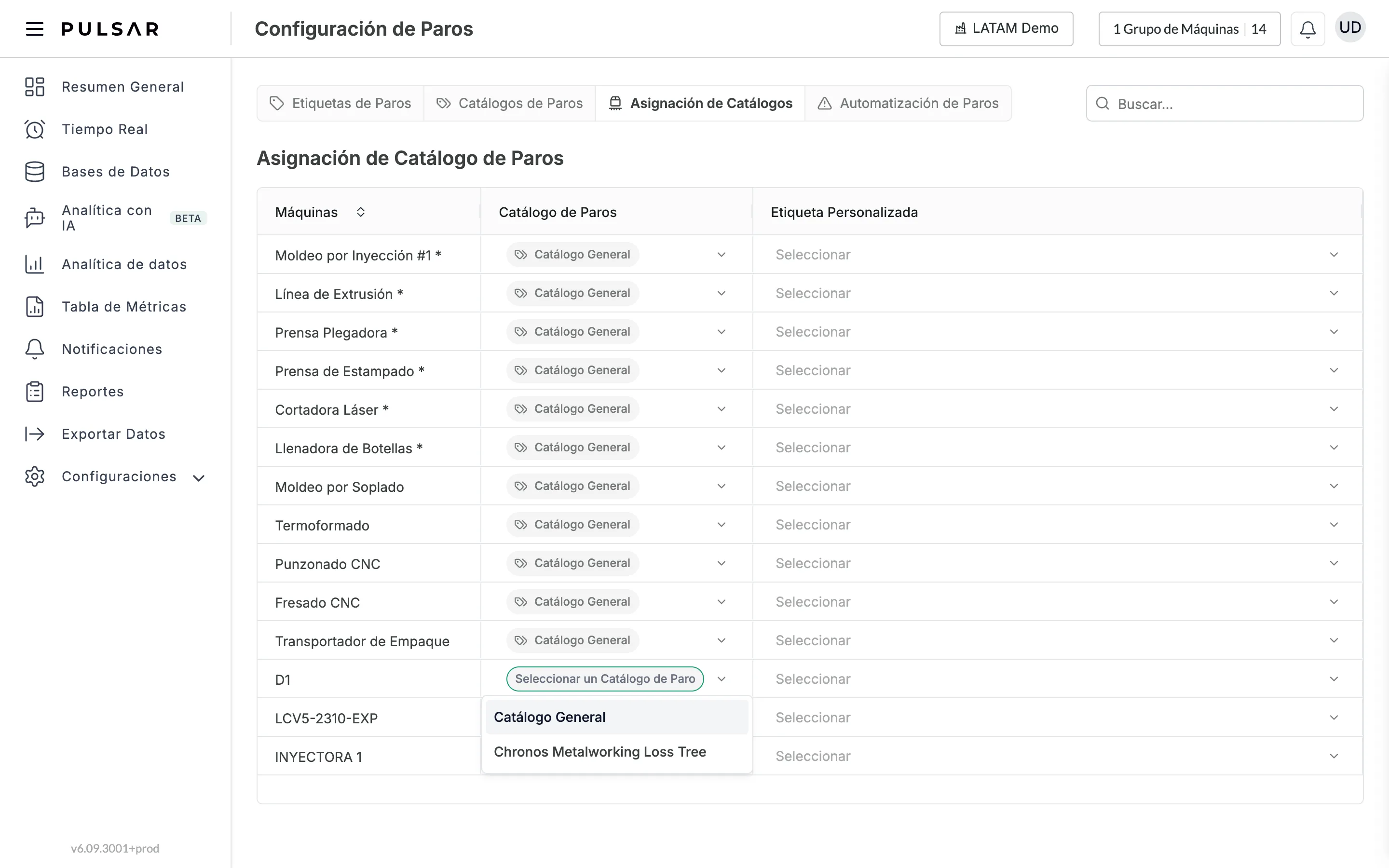Click the BETA badge
This screenshot has height=868, width=1389.
[188, 218]
